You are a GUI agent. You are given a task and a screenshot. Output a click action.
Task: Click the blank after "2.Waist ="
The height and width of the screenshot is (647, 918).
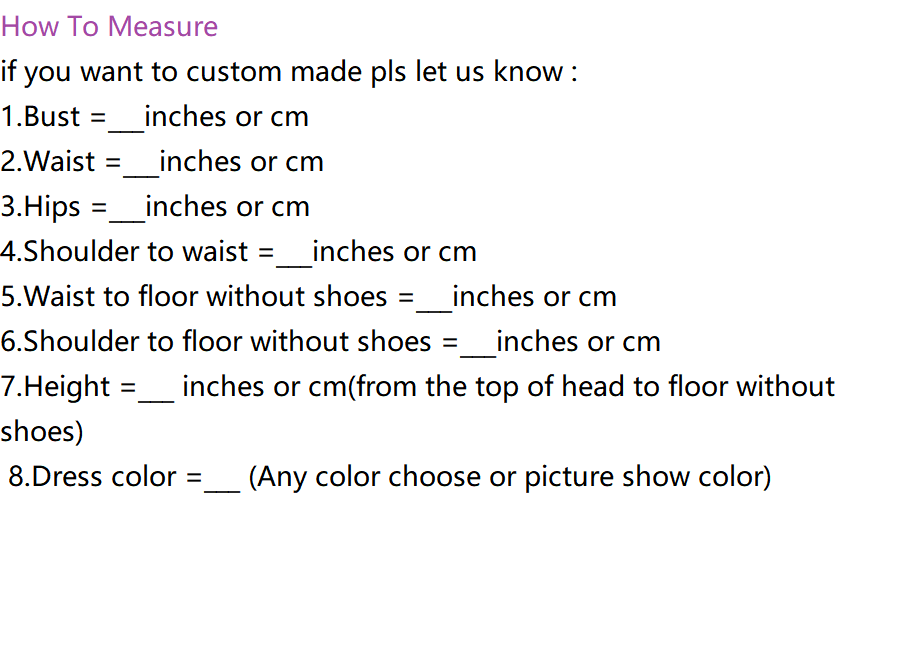141,165
